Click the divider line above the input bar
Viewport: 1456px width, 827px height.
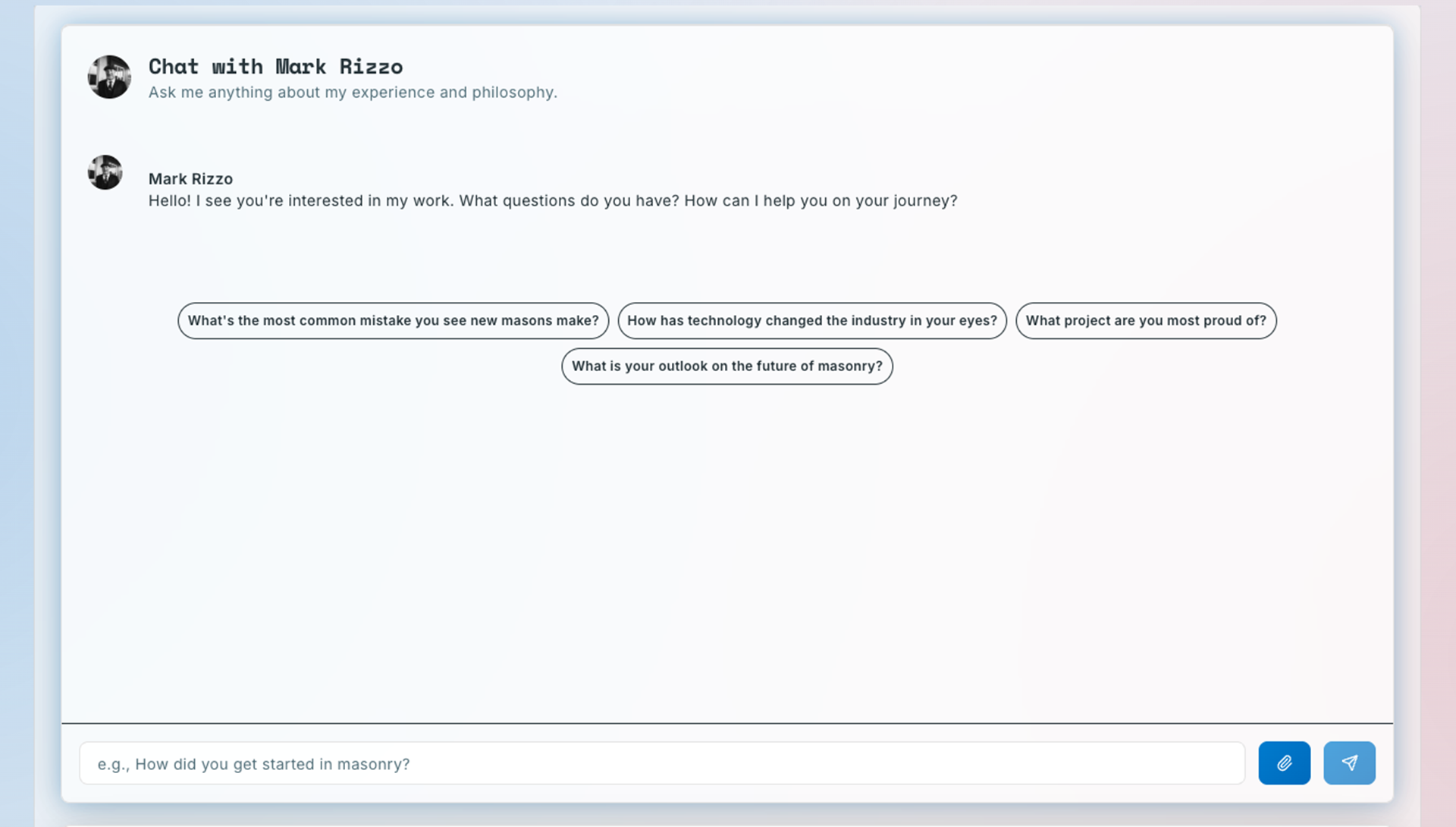(726, 723)
